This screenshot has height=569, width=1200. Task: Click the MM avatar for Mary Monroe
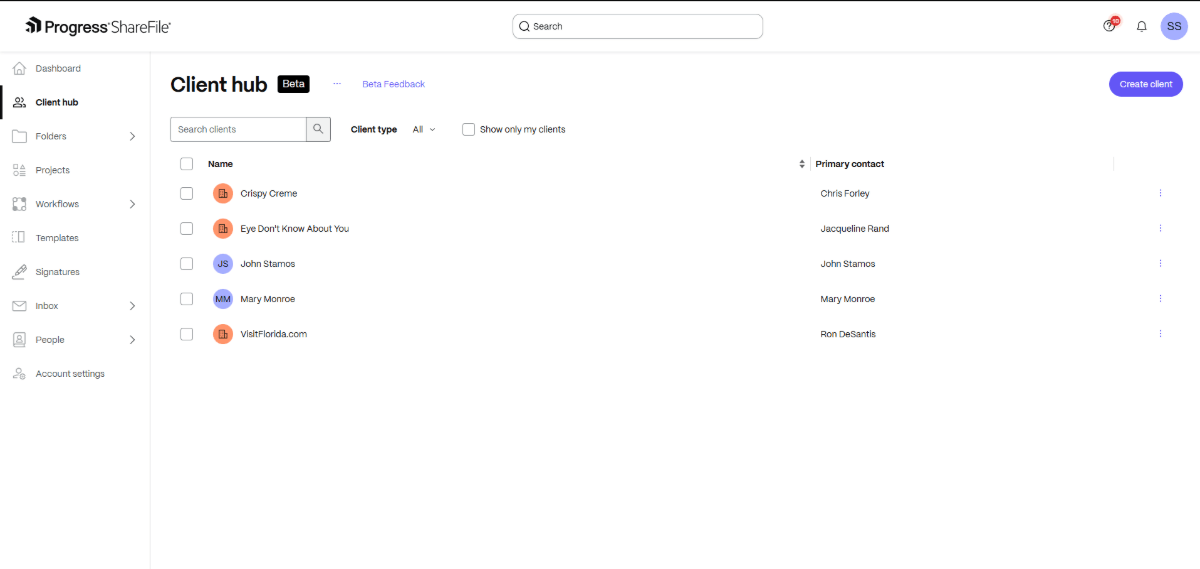(223, 299)
